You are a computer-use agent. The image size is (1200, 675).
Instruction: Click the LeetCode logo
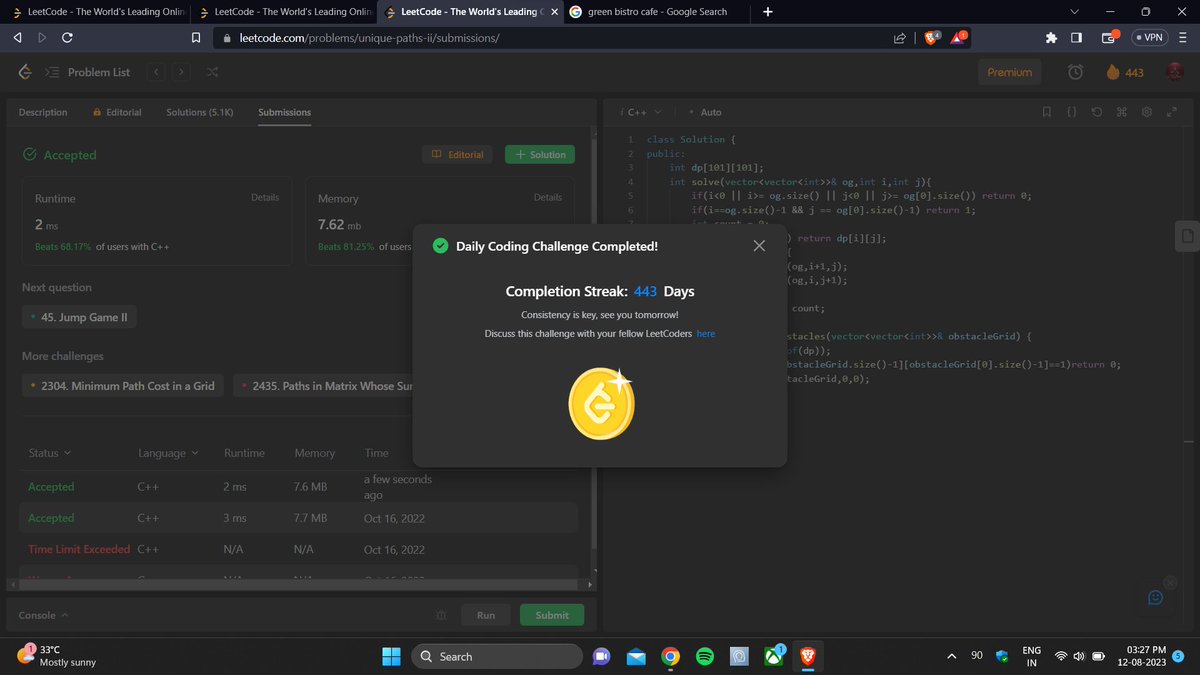pos(24,72)
